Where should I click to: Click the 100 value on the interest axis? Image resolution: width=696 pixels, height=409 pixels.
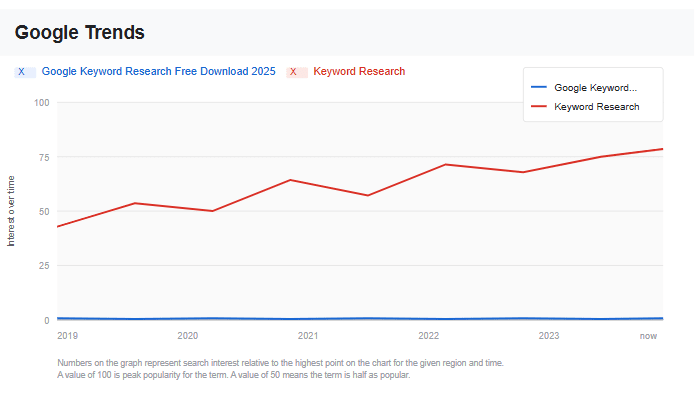coord(41,102)
